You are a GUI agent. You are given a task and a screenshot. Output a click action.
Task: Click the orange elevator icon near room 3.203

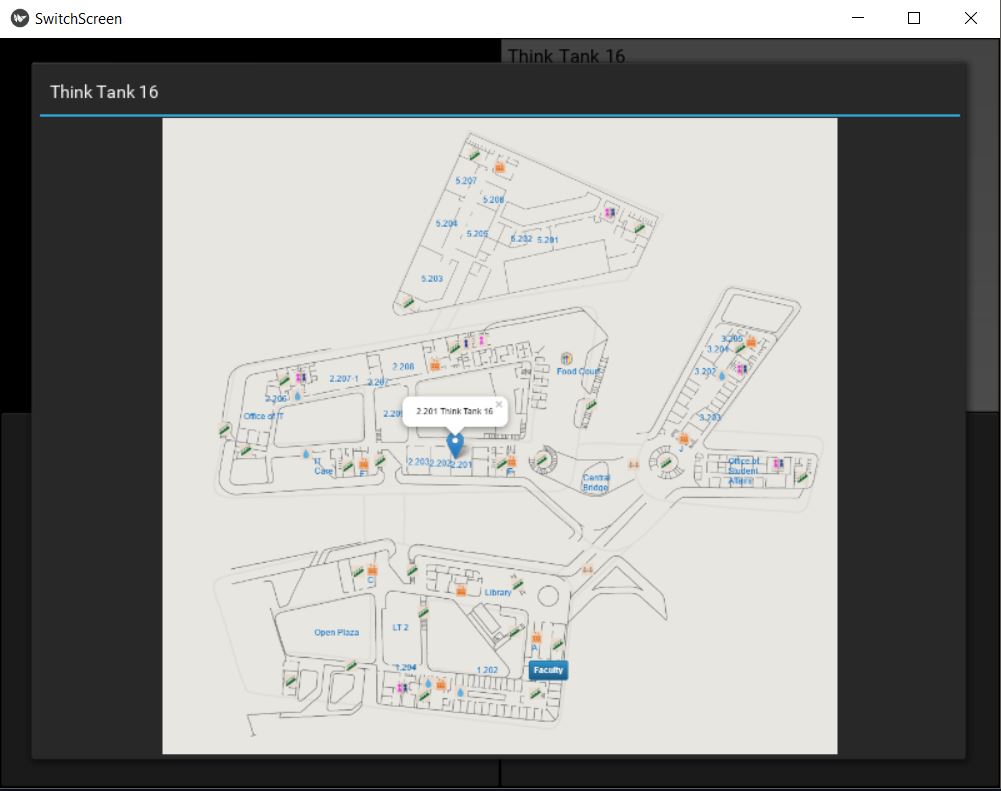[683, 438]
